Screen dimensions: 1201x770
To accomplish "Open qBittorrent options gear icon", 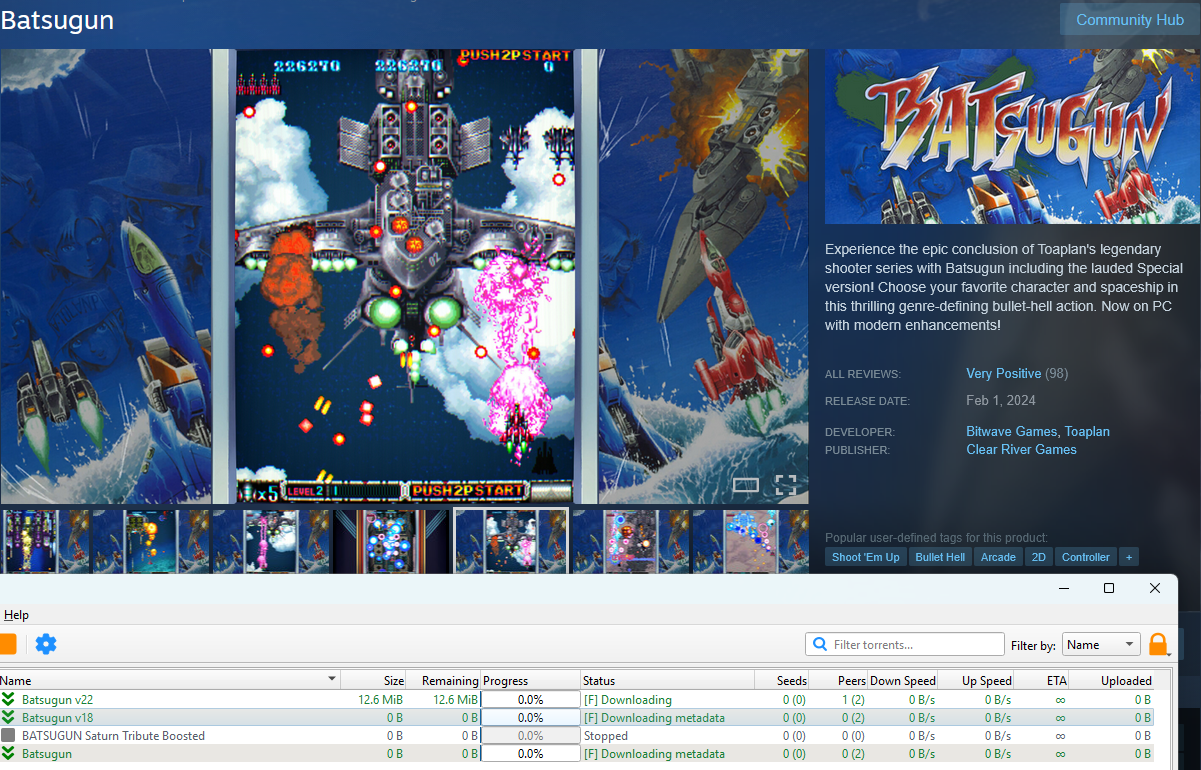I will pyautogui.click(x=46, y=644).
